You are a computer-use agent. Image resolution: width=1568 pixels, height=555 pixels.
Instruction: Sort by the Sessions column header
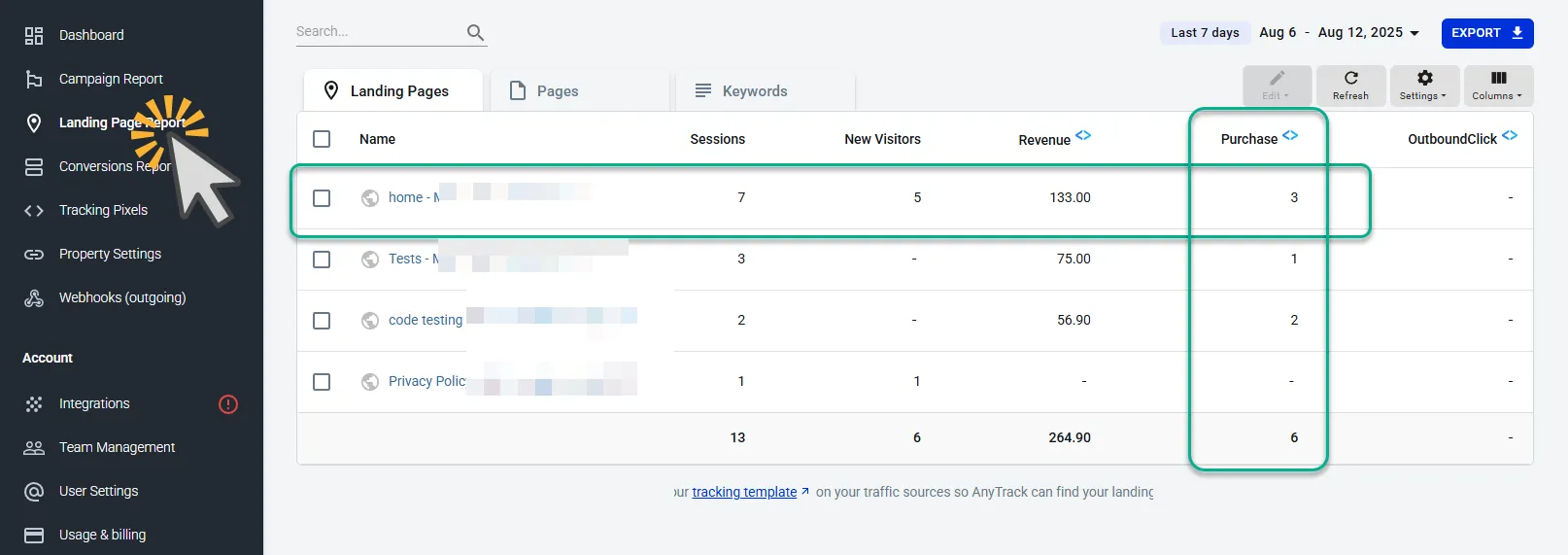(x=717, y=139)
